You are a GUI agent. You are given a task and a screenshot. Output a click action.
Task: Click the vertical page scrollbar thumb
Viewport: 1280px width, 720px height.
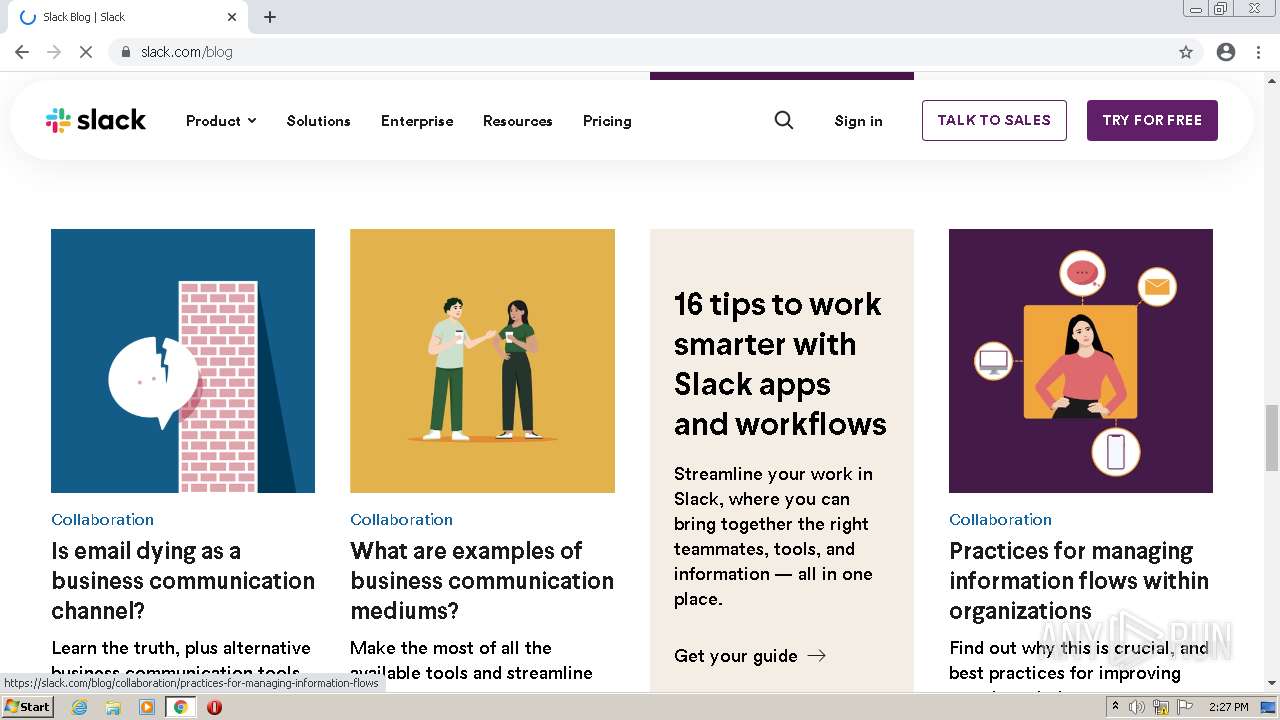click(1271, 436)
